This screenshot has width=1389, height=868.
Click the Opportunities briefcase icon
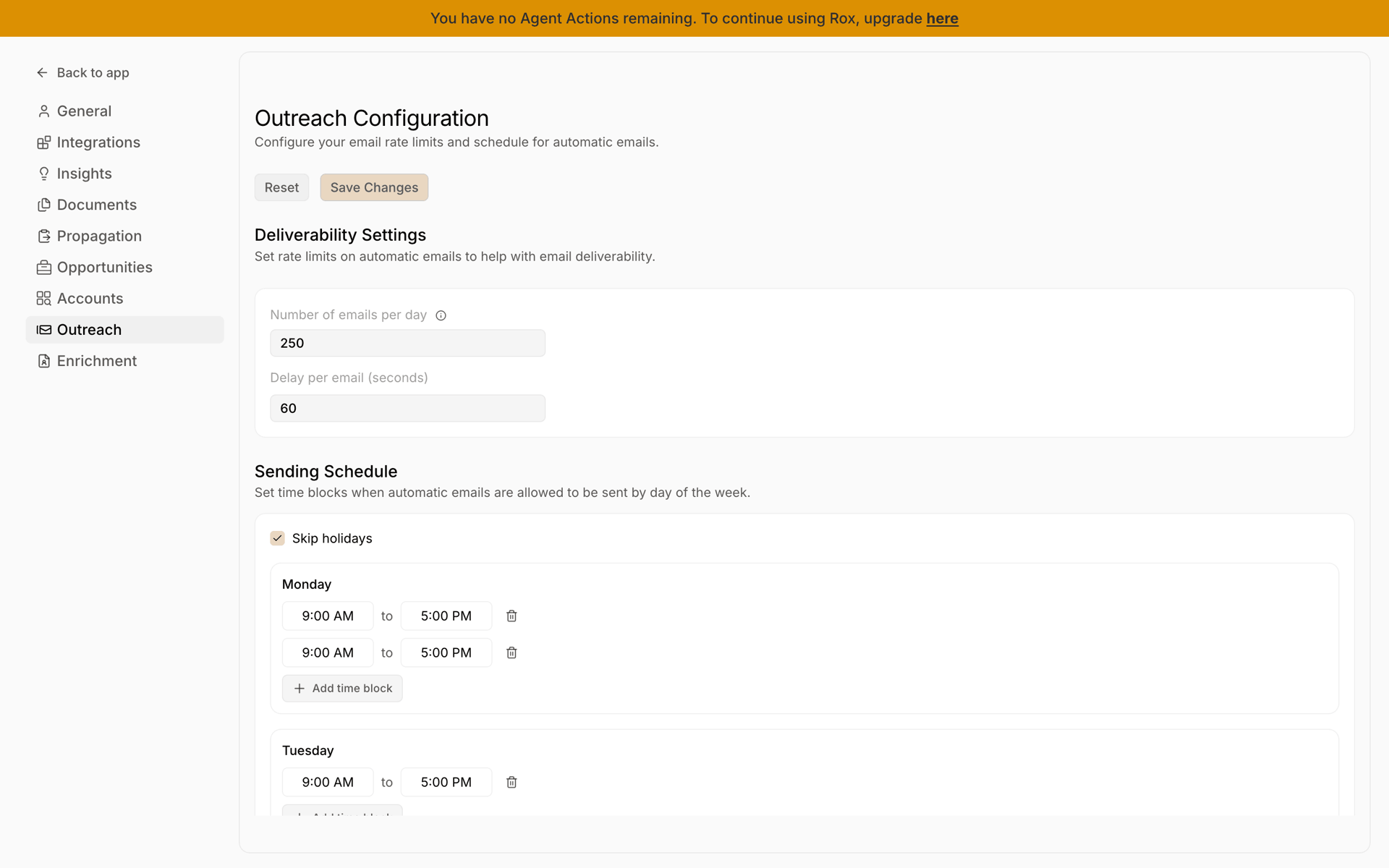[44, 267]
